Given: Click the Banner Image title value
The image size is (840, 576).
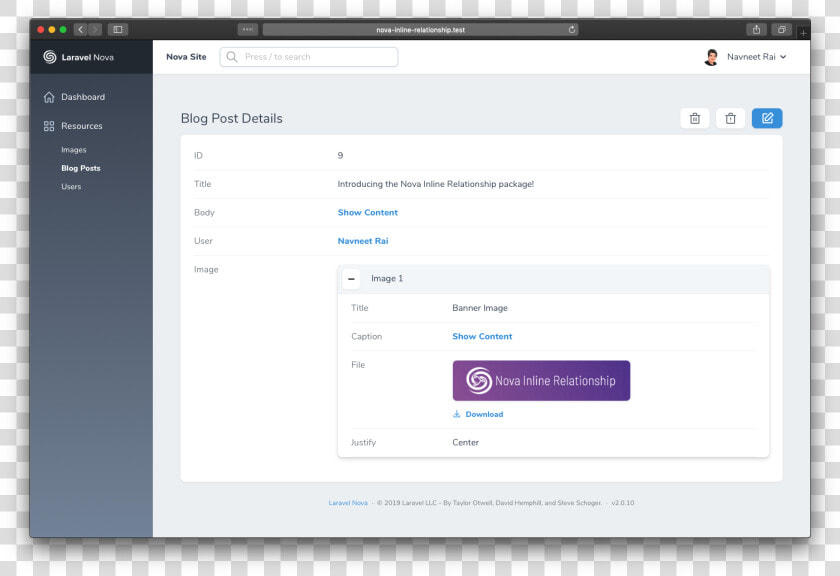Looking at the screenshot, I should pos(479,308).
